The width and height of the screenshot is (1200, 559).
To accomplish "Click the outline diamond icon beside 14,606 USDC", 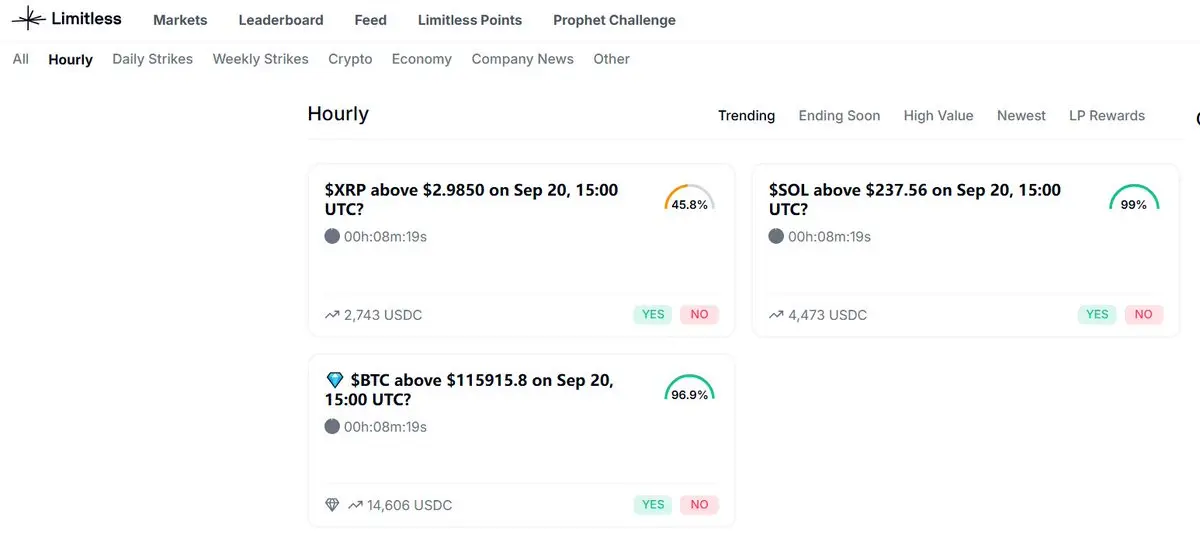I will [333, 505].
